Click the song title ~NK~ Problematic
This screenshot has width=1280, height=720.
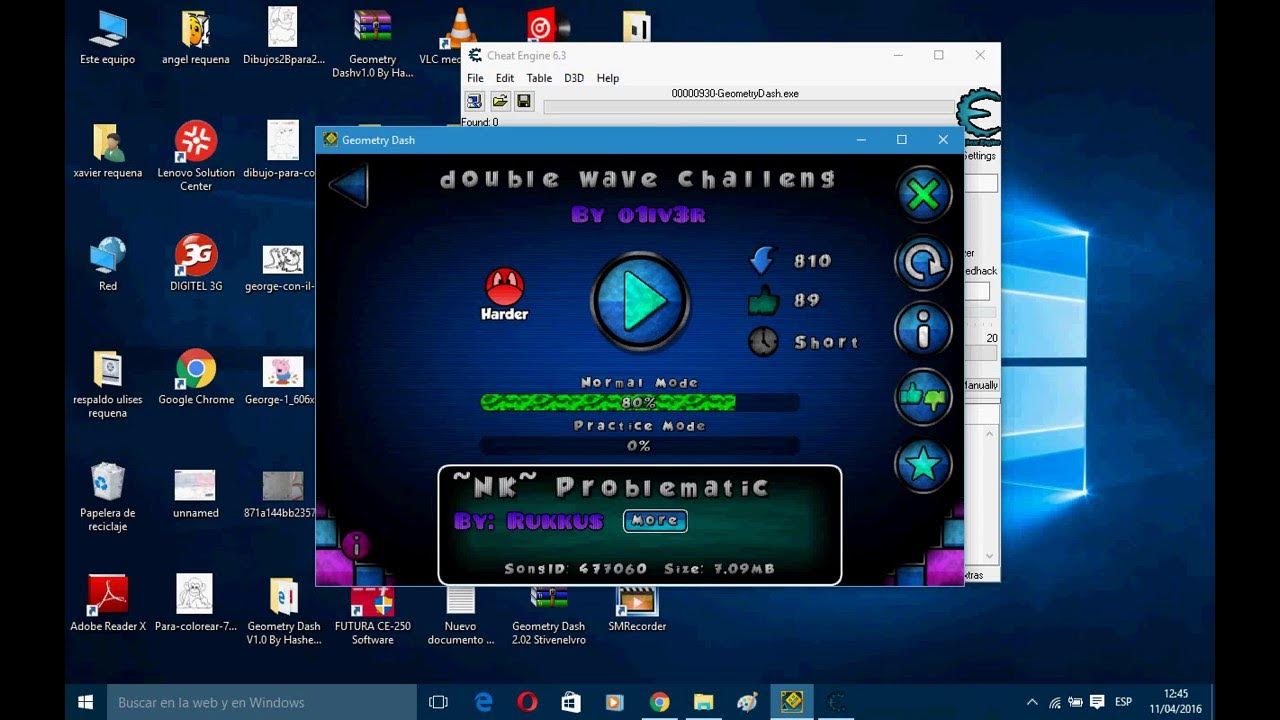point(611,487)
